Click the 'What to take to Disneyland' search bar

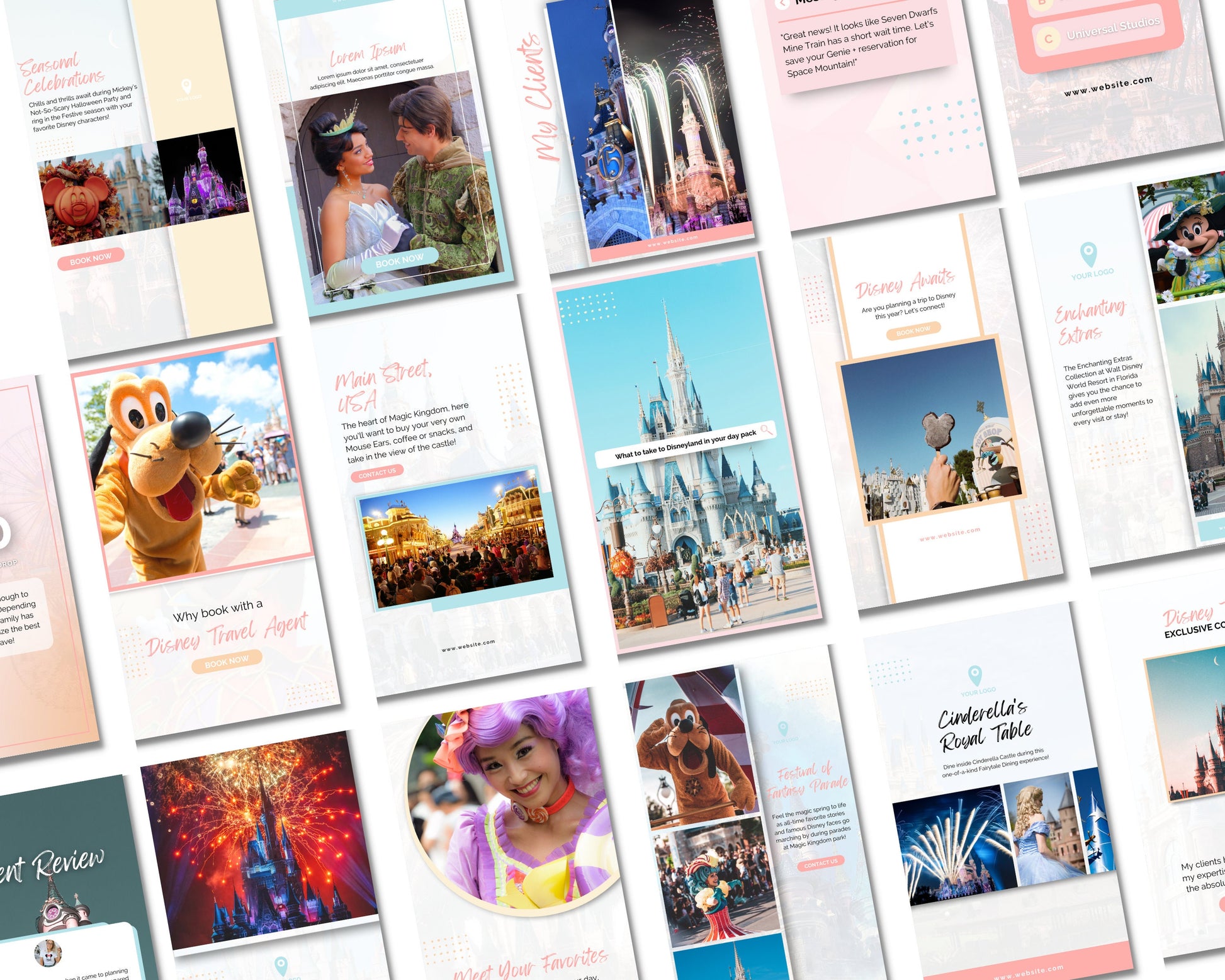coord(686,444)
